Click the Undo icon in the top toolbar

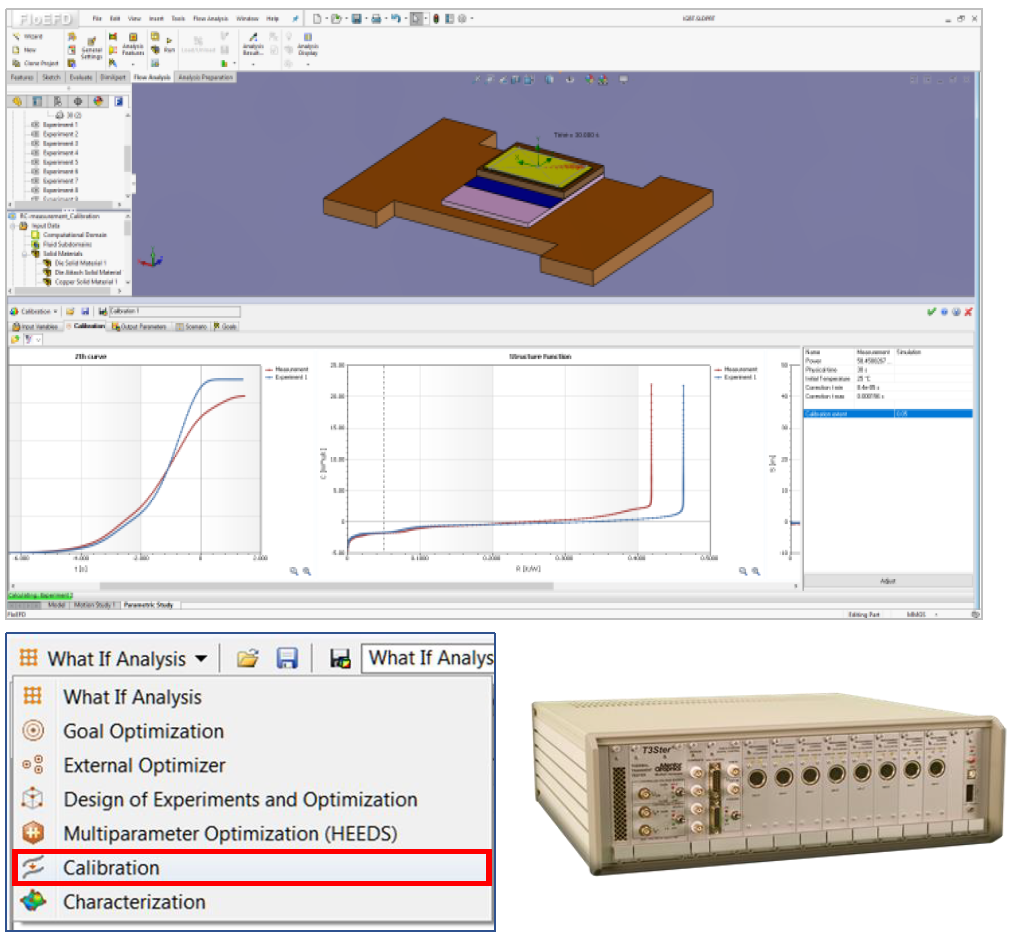395,19
